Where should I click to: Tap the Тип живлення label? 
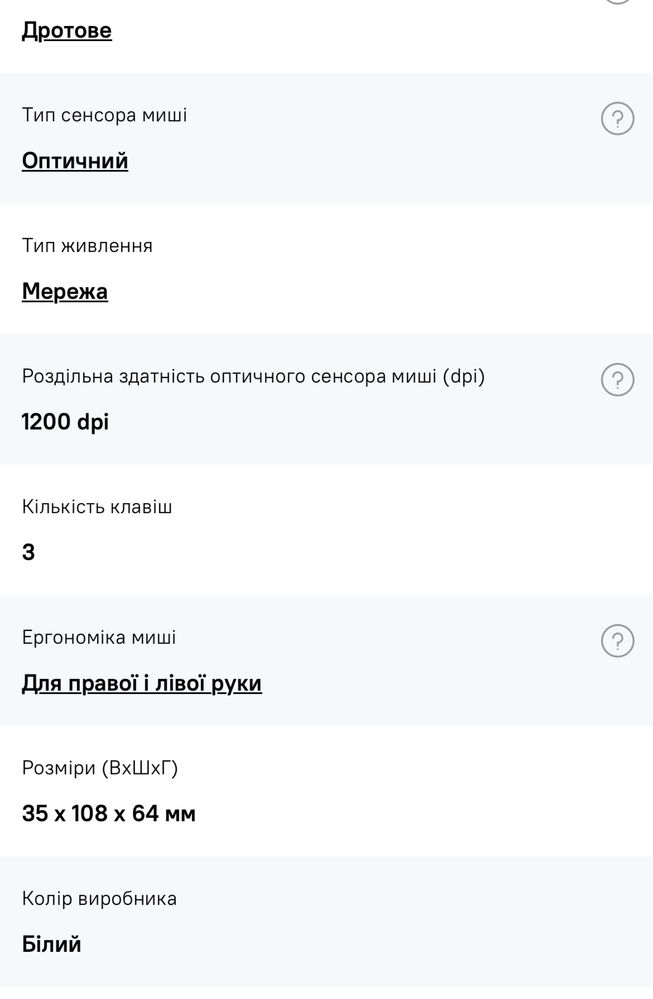87,246
